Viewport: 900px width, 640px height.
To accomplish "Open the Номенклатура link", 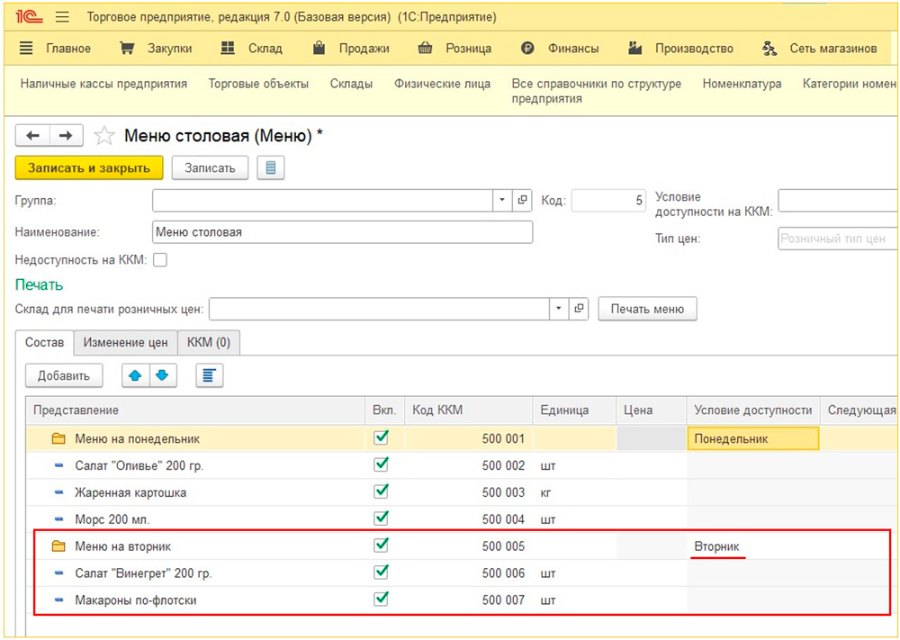I will (x=742, y=84).
